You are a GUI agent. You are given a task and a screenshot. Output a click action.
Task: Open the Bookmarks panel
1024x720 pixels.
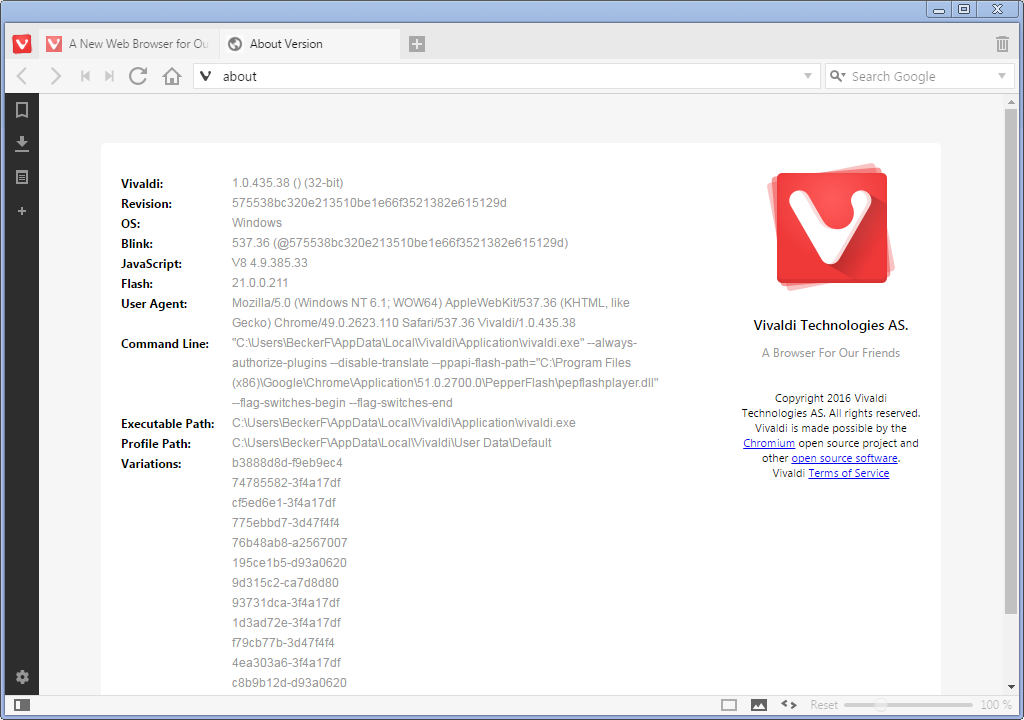[22, 110]
